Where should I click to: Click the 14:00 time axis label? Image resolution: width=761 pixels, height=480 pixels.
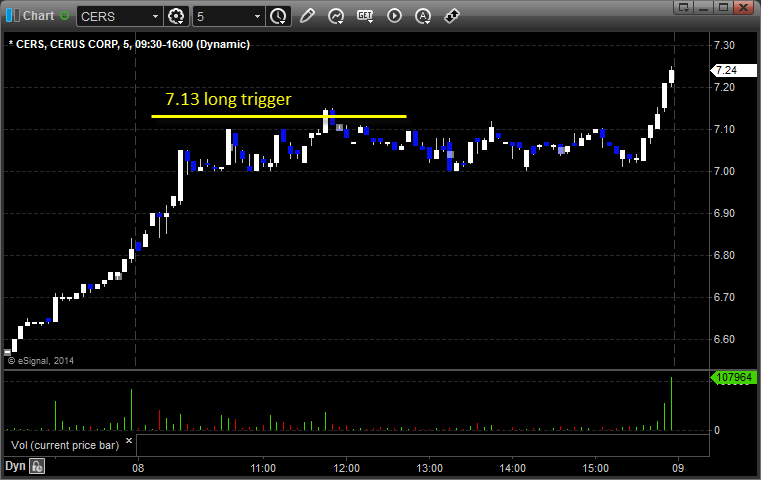tap(513, 468)
